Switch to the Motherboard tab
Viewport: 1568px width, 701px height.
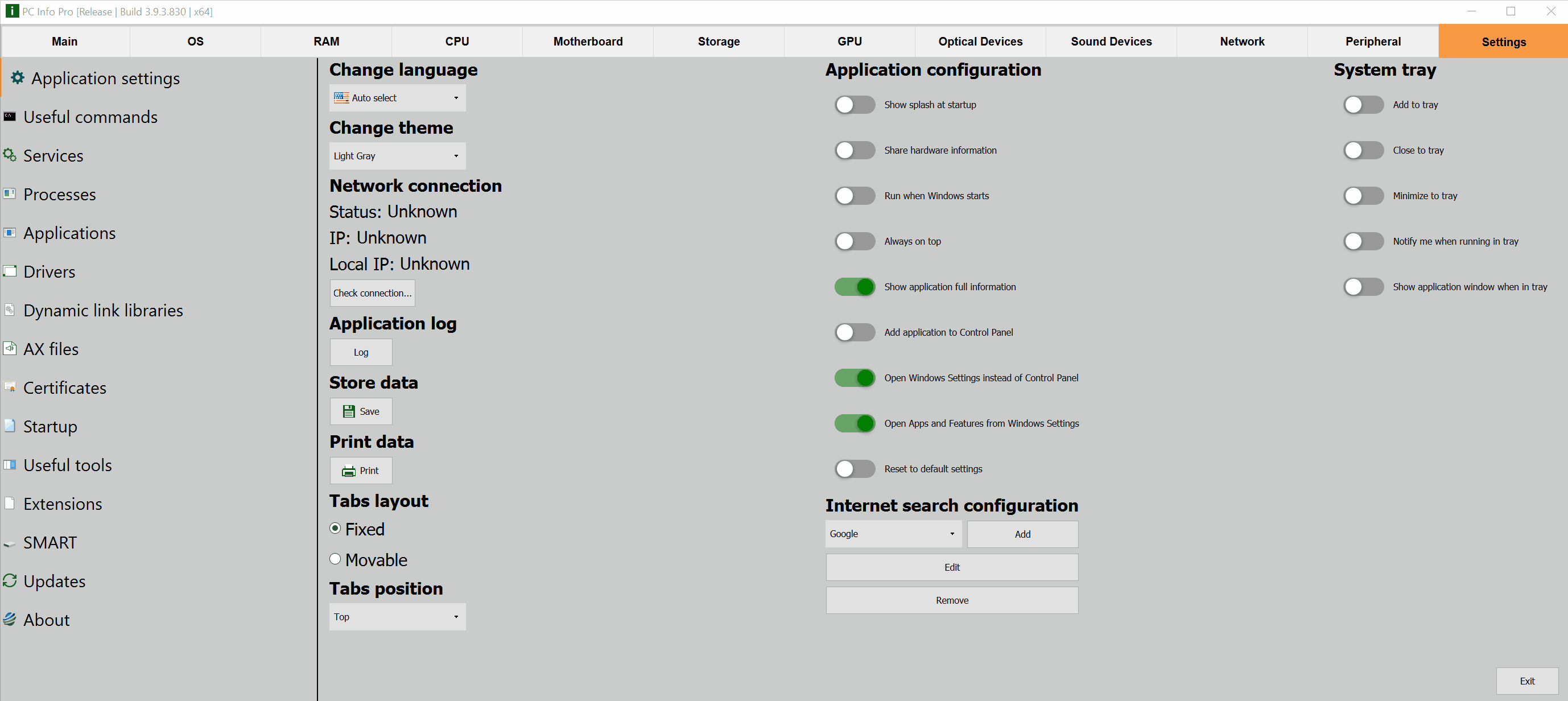588,42
